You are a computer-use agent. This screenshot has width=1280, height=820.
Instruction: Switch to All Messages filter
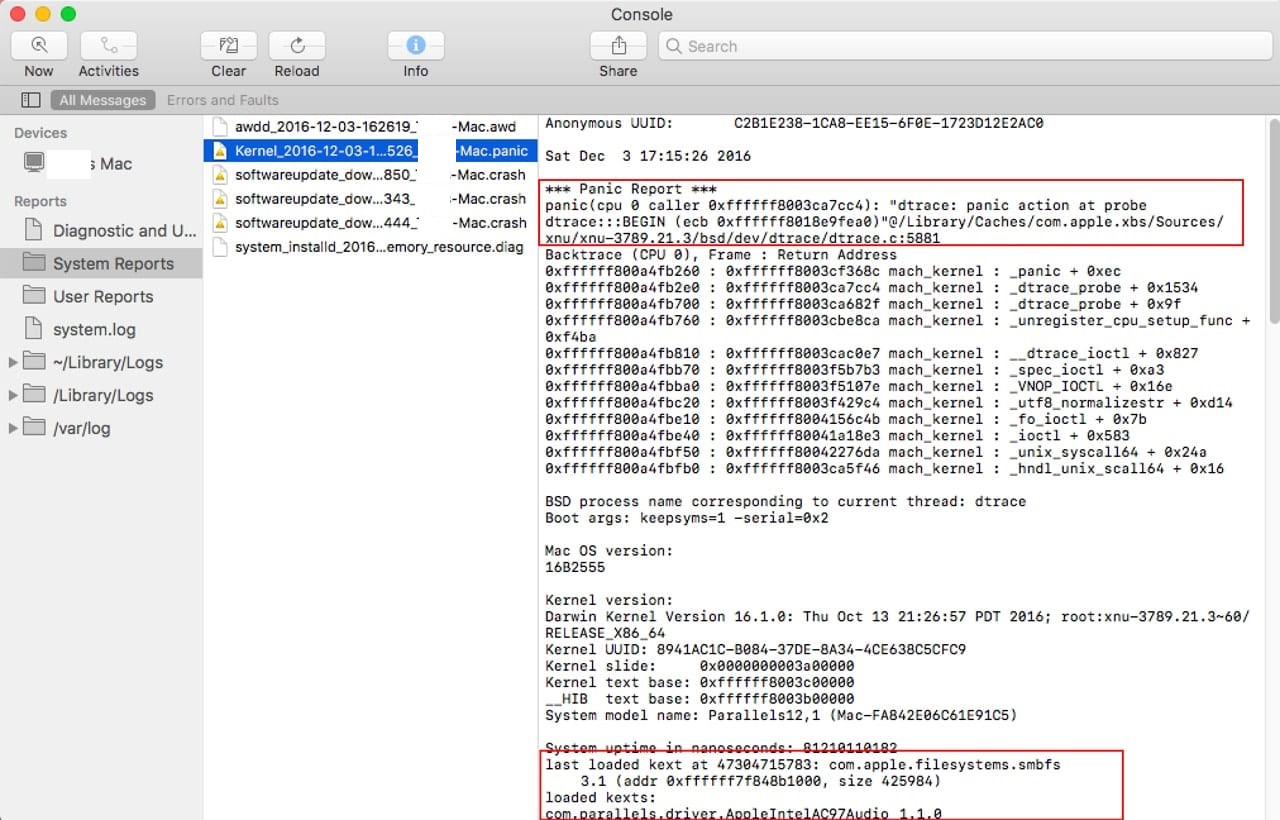click(x=102, y=100)
